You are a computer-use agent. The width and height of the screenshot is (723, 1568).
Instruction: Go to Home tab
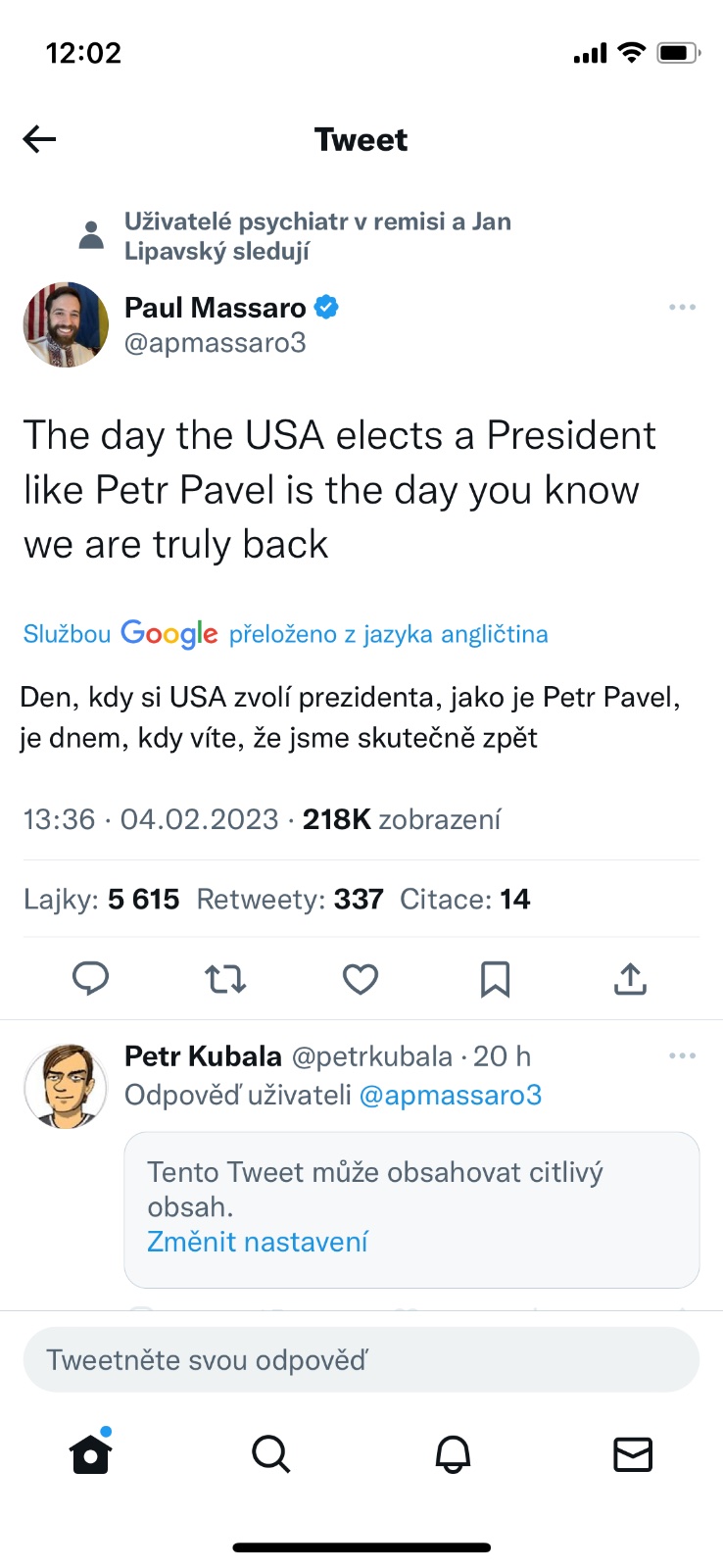tap(91, 1454)
